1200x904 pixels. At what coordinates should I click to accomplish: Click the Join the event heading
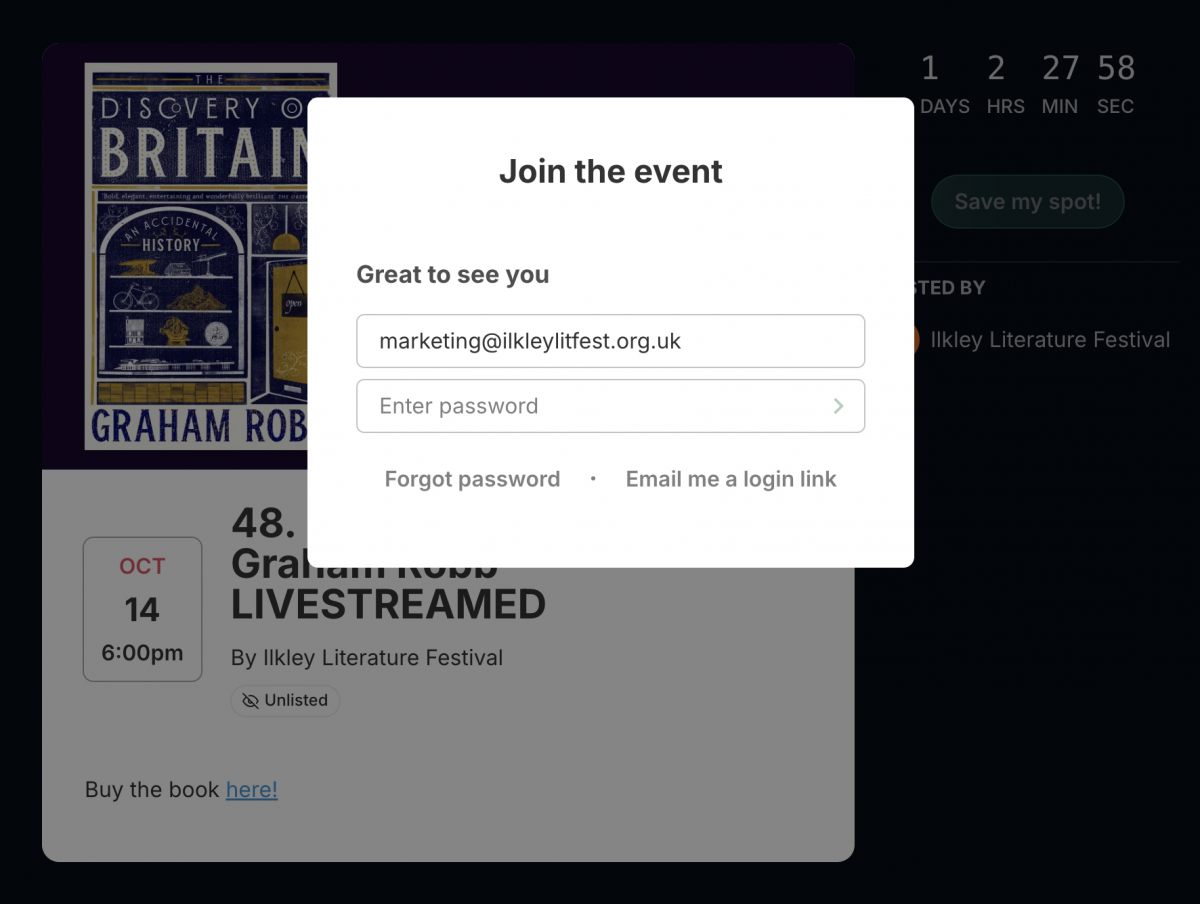tap(610, 171)
